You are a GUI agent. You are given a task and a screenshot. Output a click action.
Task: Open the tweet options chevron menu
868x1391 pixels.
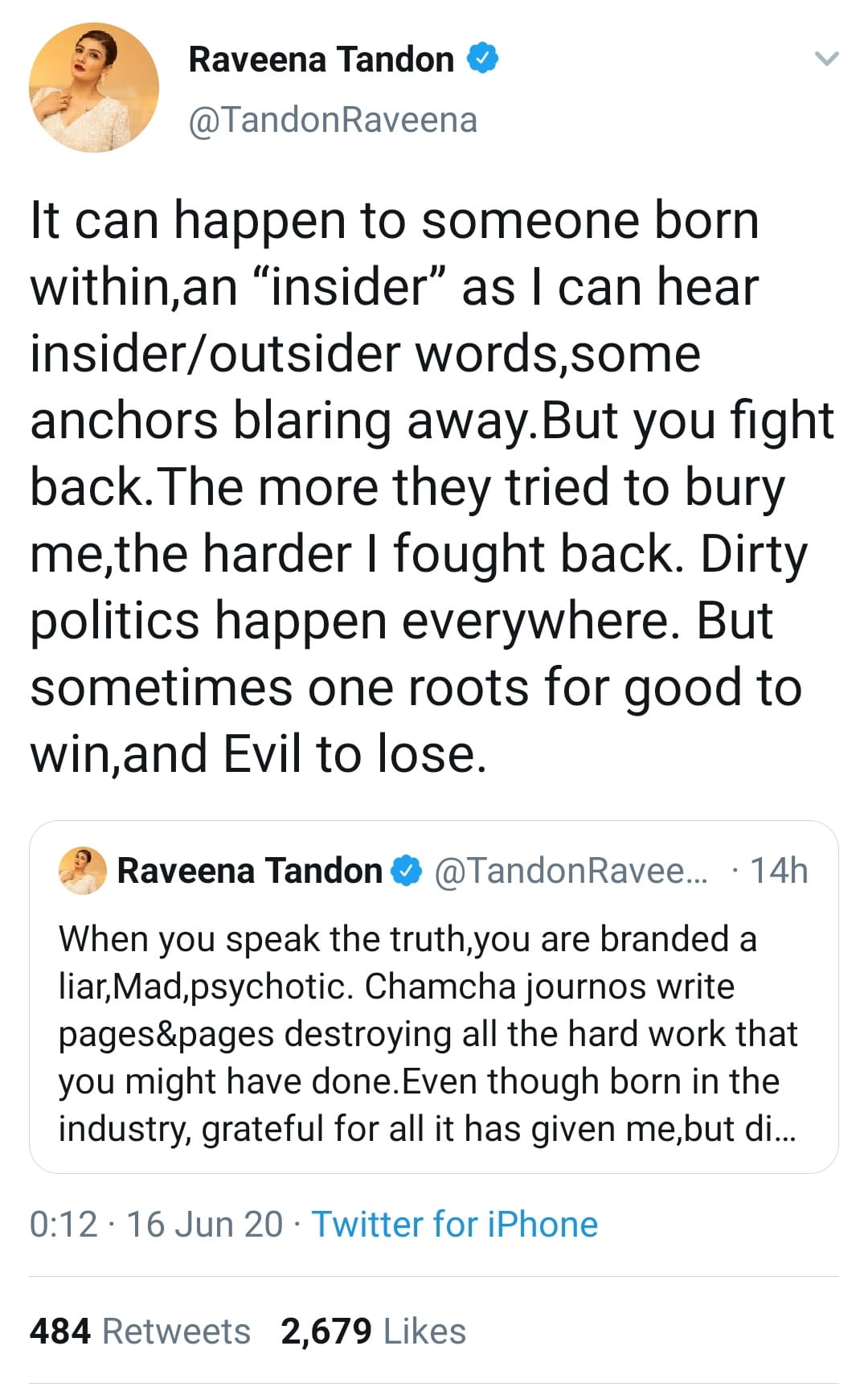826,59
